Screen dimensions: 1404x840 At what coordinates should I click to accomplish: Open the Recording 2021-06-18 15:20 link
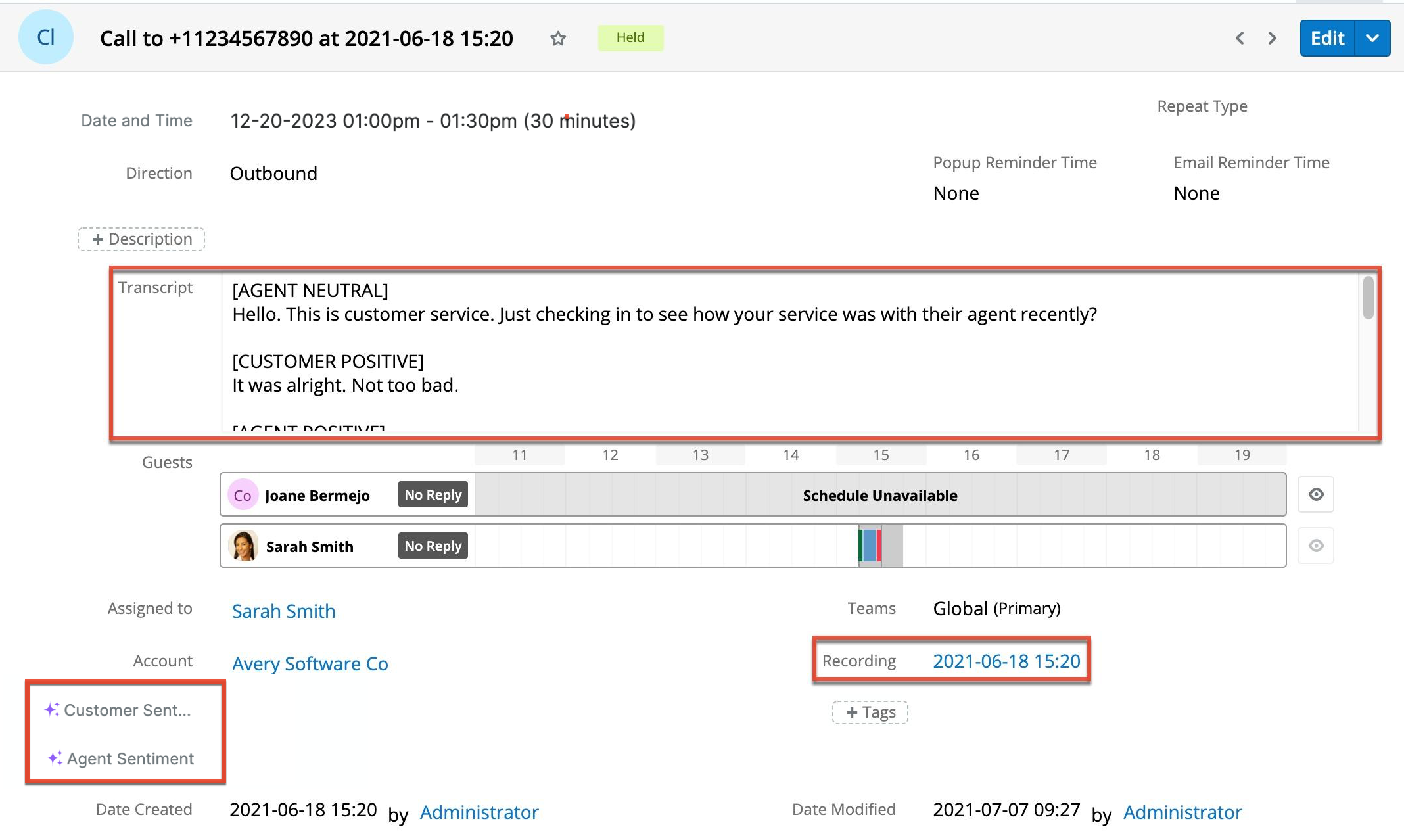1006,661
